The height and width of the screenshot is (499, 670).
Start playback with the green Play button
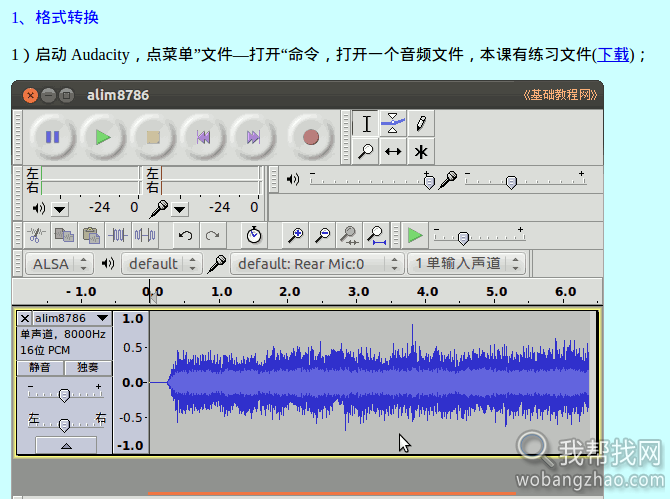pos(103,138)
